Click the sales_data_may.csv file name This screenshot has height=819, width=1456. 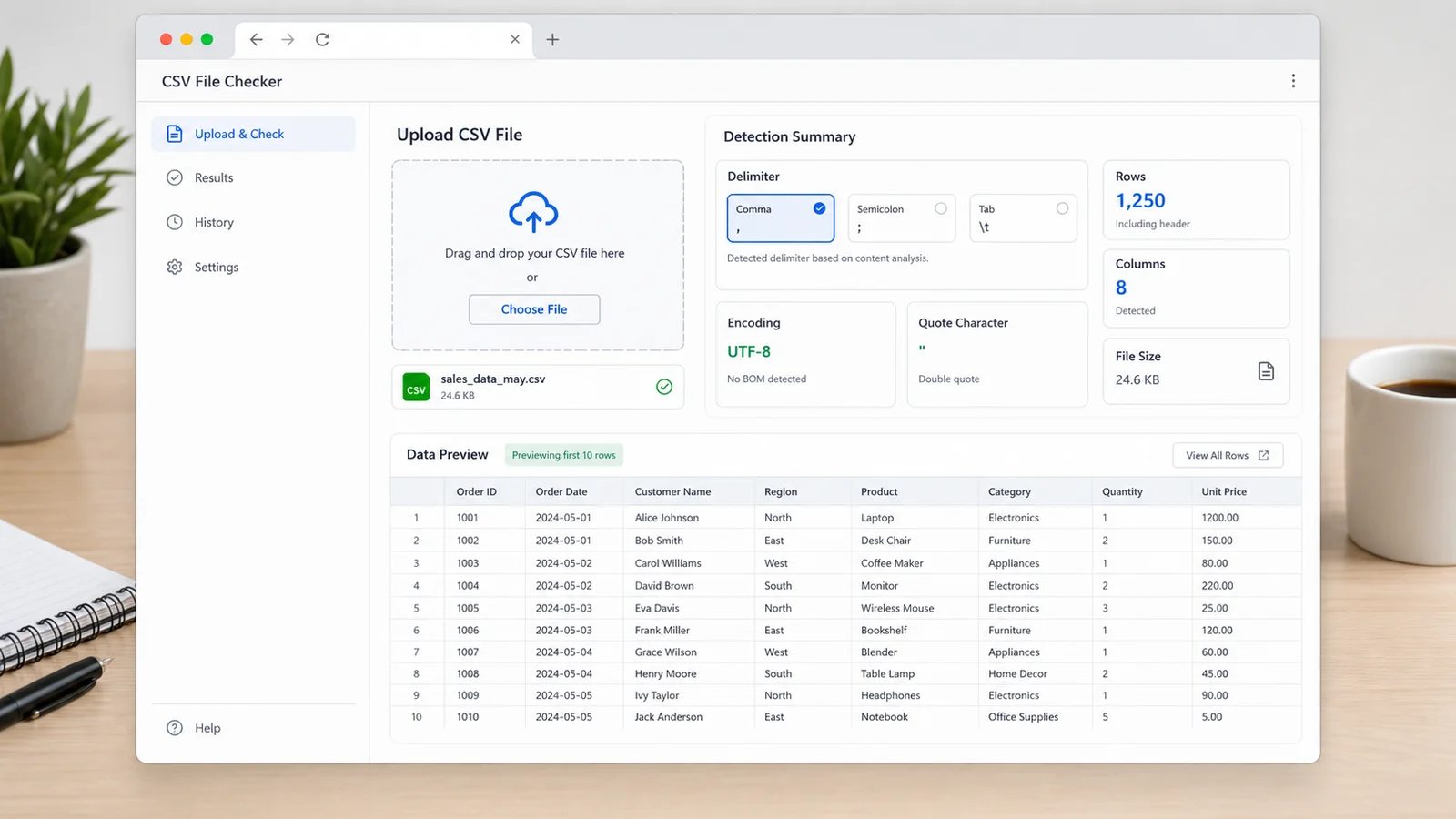pyautogui.click(x=493, y=379)
